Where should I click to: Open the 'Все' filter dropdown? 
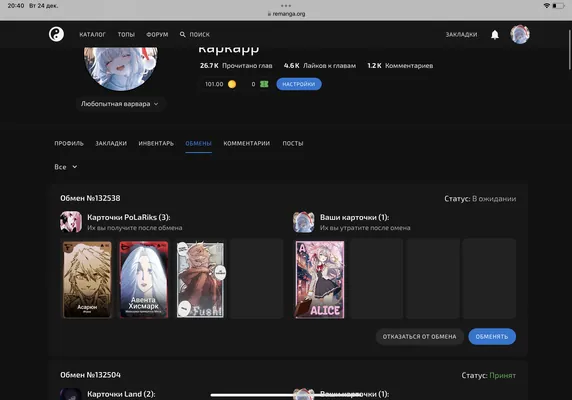tap(66, 167)
